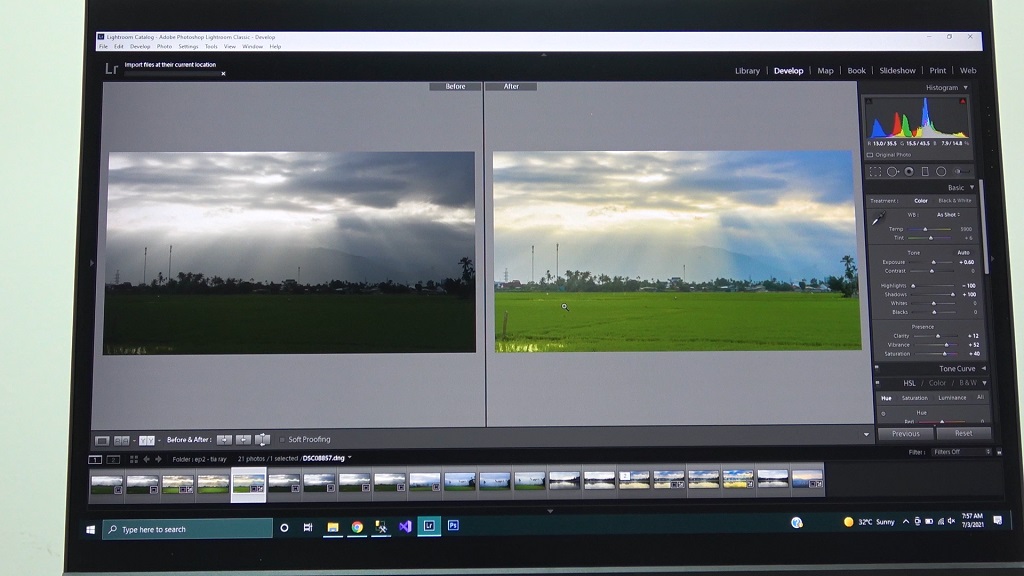Toggle the HSL panel on/off switch
The image size is (1024, 576).
(x=877, y=383)
